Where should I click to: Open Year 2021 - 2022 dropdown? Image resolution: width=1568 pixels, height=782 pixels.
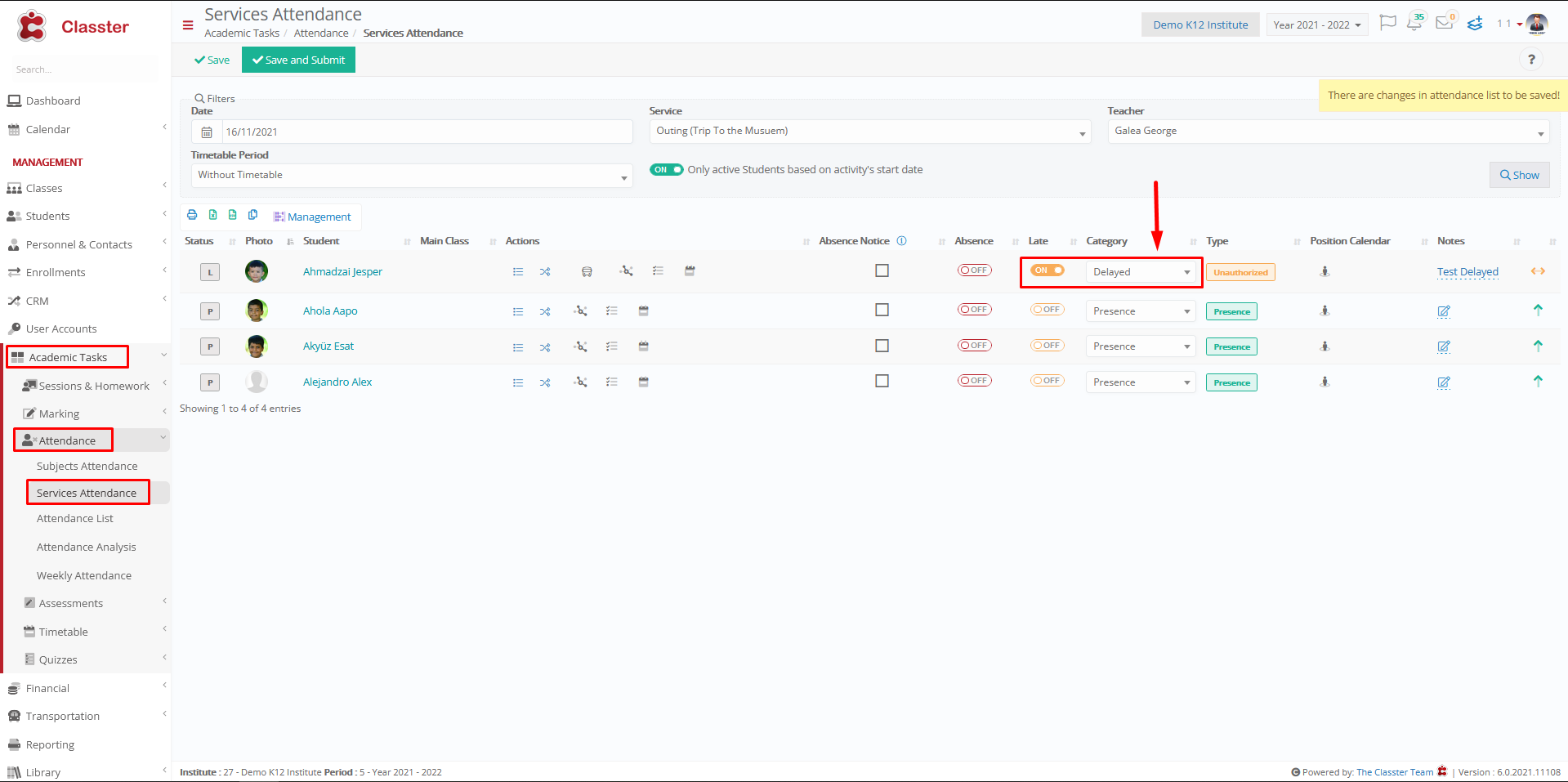[x=1317, y=25]
